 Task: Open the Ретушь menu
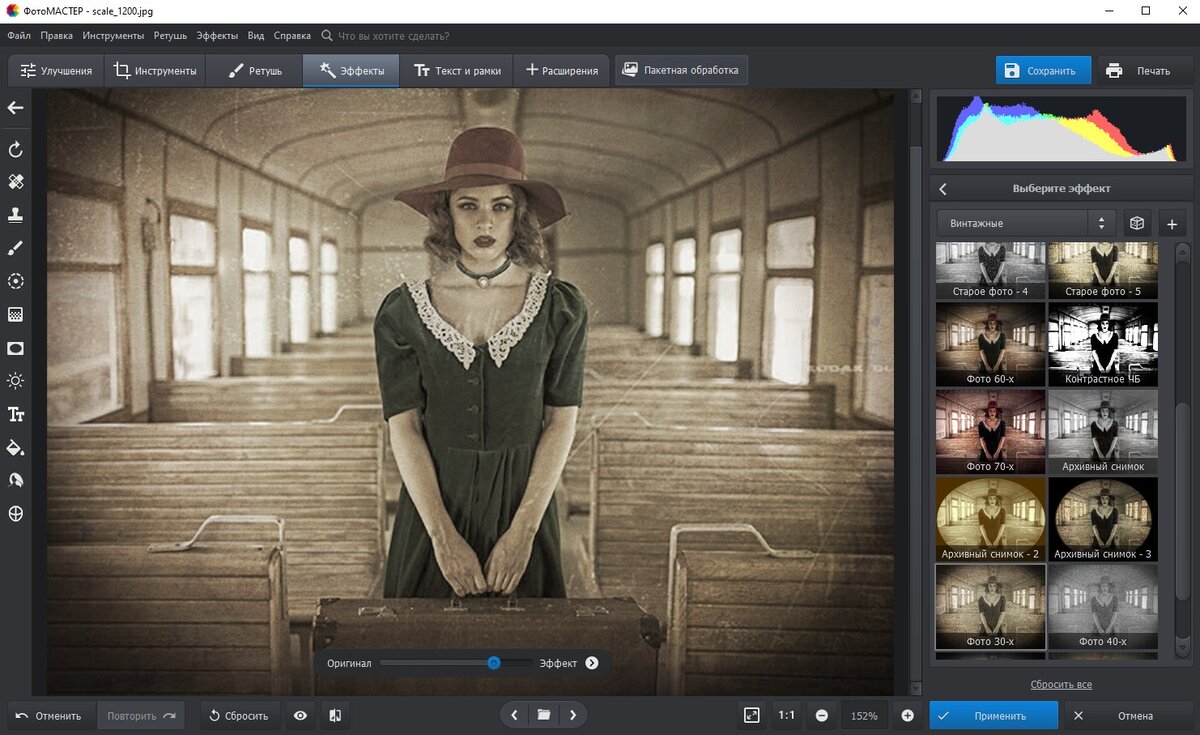(170, 35)
